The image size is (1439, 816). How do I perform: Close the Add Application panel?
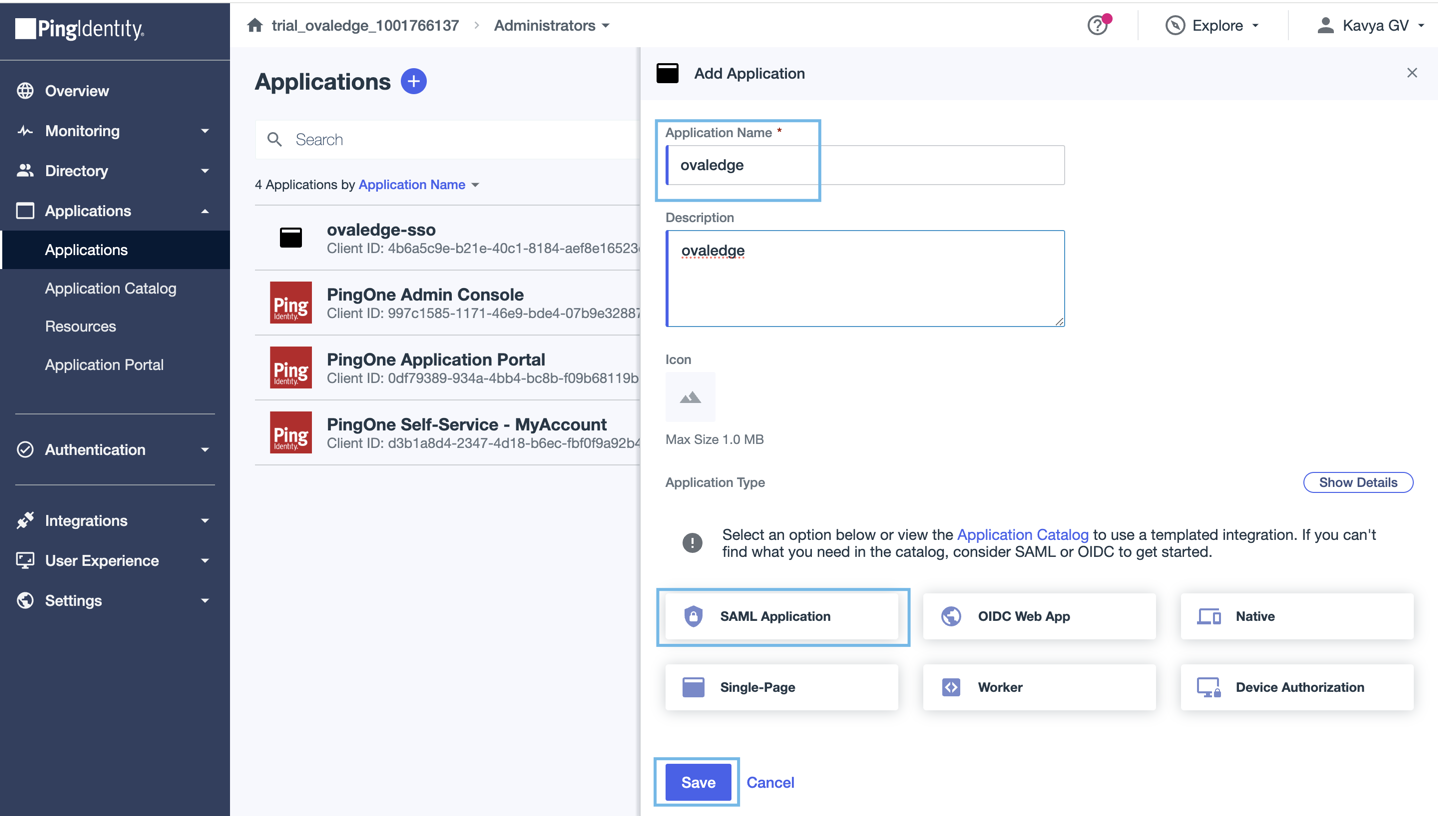click(1412, 73)
